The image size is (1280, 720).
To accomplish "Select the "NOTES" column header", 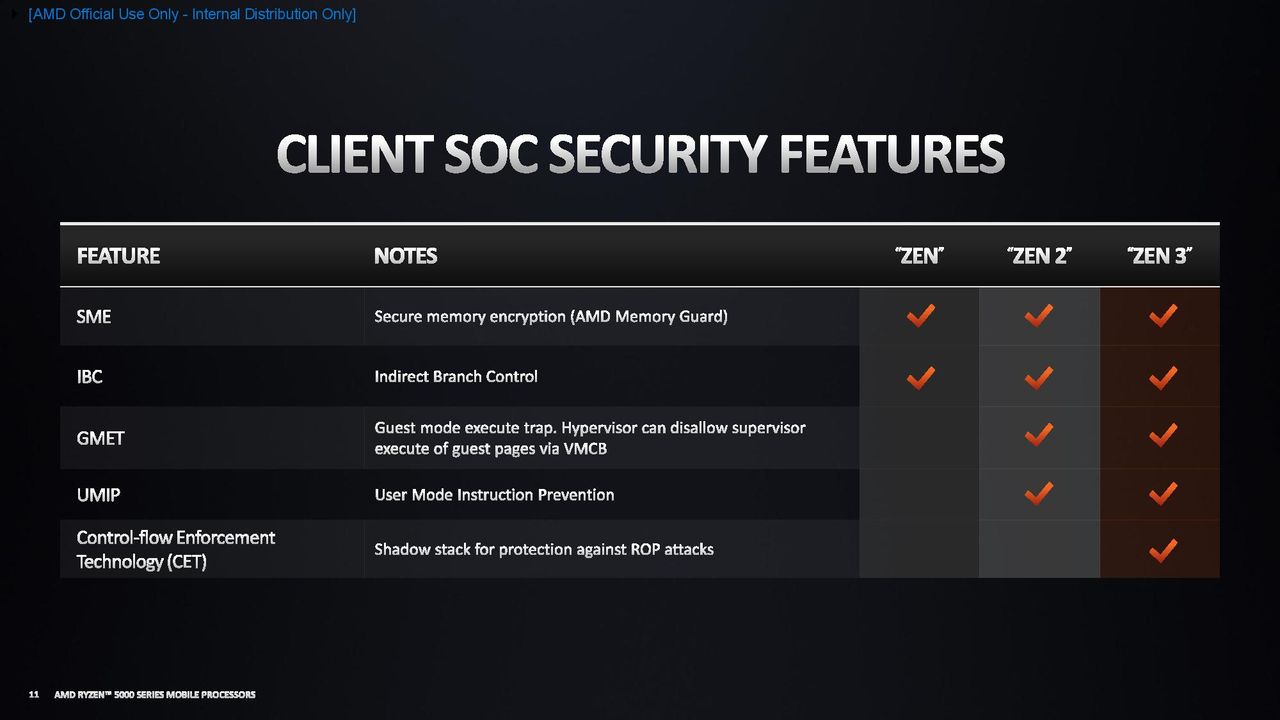I will pyautogui.click(x=405, y=256).
